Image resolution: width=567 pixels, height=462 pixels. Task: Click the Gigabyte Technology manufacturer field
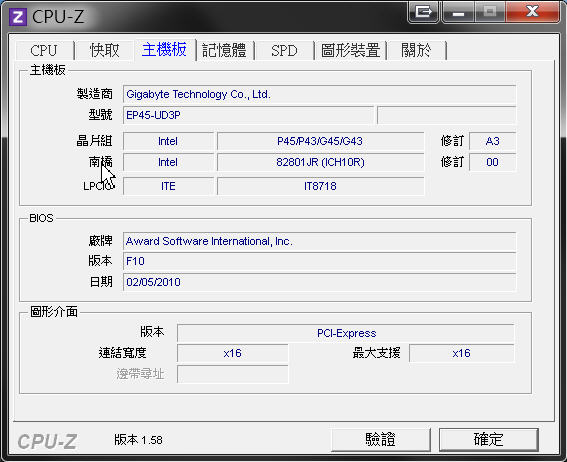pos(319,94)
